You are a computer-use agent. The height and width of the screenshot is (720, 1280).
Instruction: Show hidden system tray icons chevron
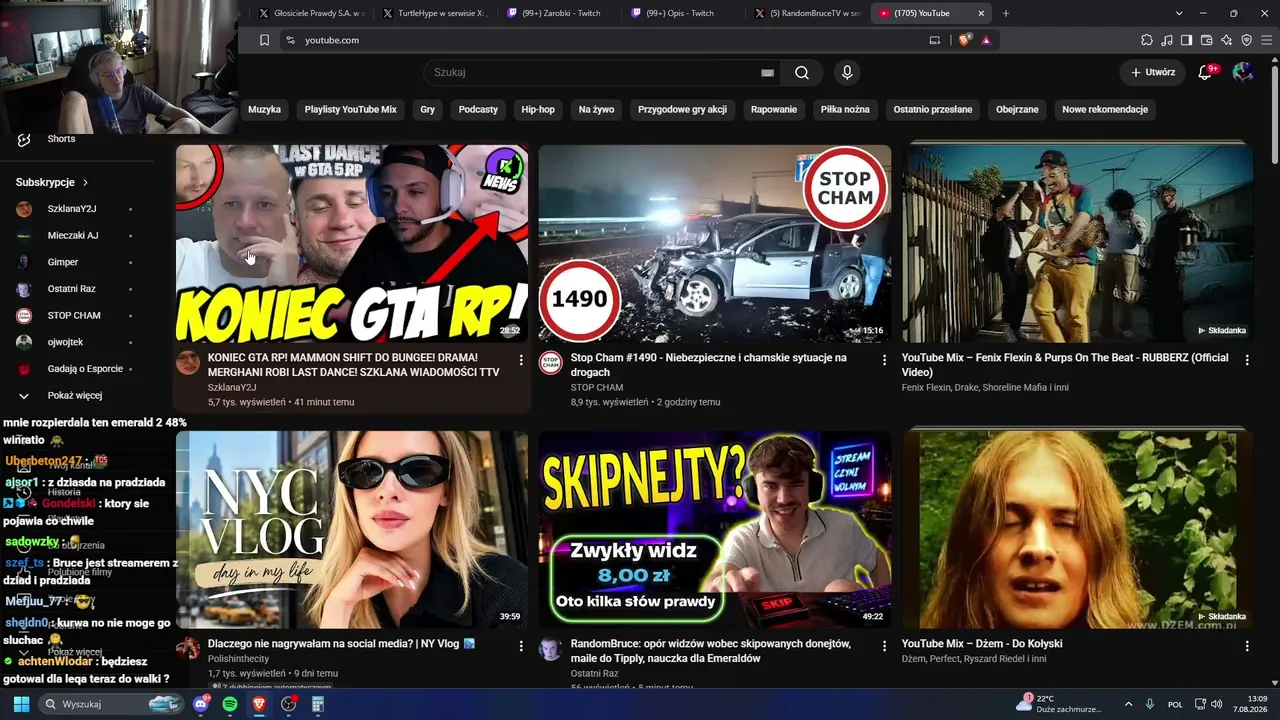[1129, 704]
